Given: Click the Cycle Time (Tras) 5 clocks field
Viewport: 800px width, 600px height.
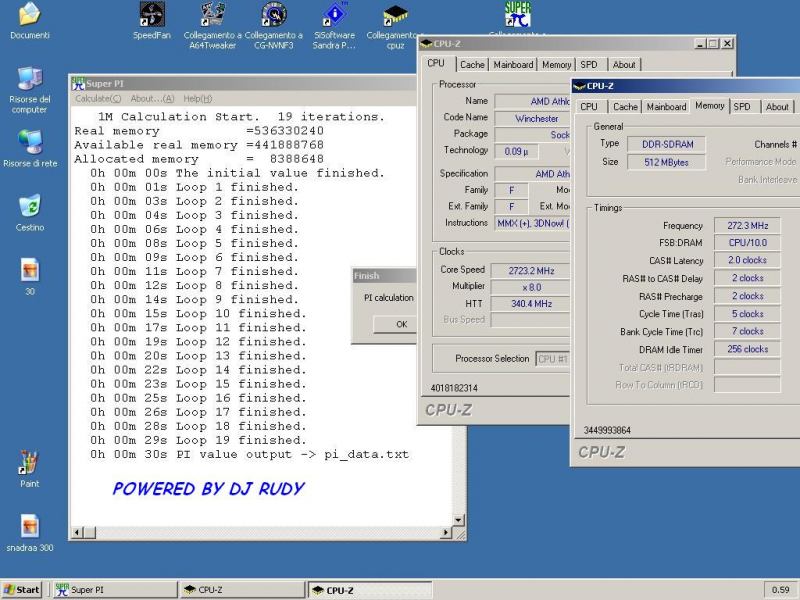Looking at the screenshot, I should pos(747,314).
